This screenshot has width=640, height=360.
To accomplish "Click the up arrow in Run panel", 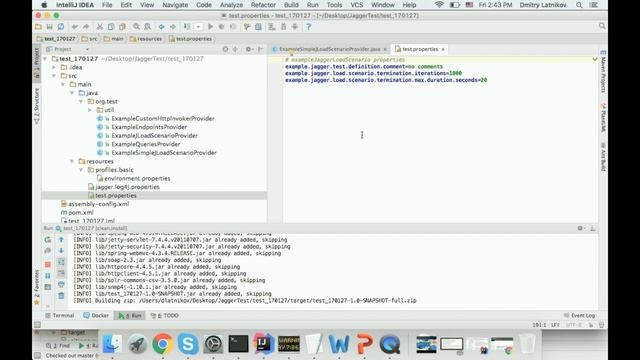I will [61, 240].
